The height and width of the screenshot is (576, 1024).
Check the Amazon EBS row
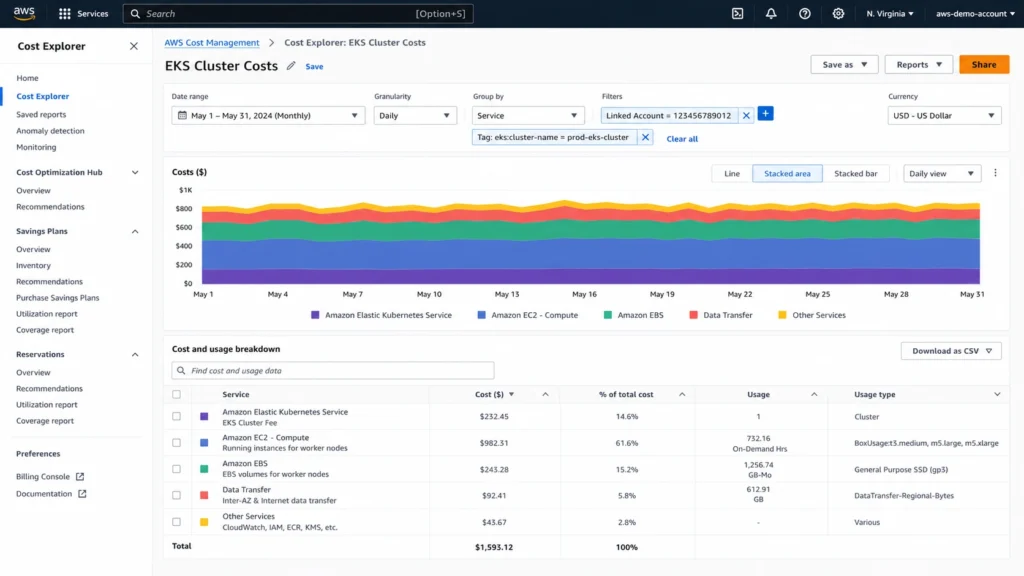tap(176, 469)
